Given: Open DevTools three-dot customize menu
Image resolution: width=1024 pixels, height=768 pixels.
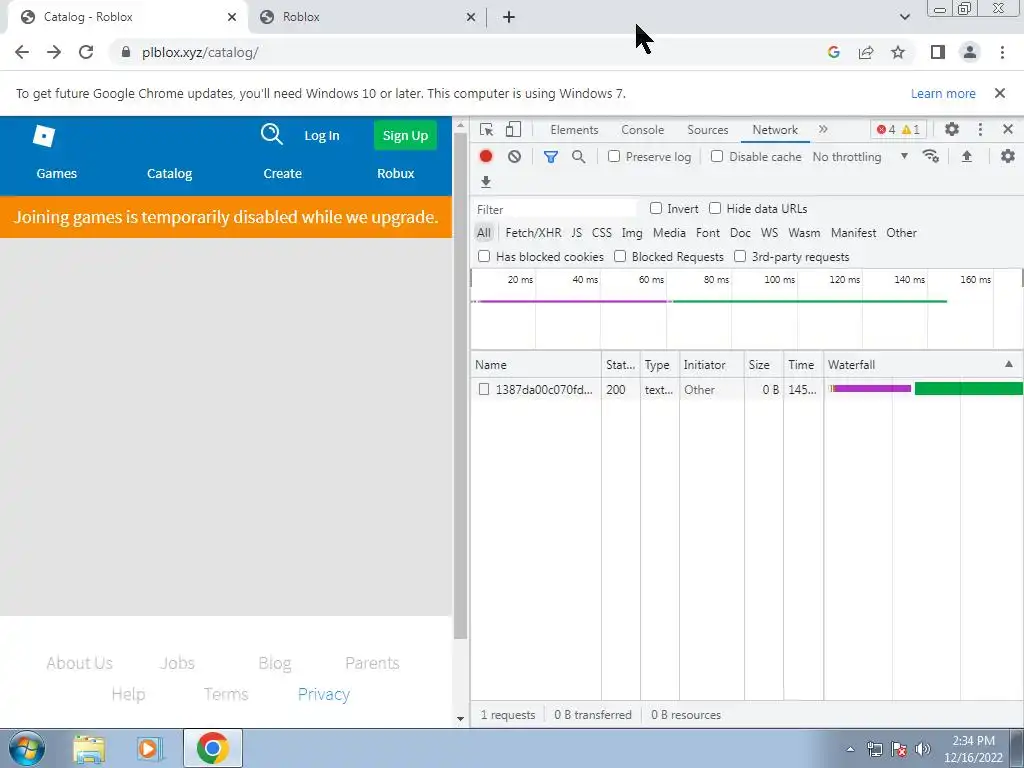Looking at the screenshot, I should click(x=980, y=129).
